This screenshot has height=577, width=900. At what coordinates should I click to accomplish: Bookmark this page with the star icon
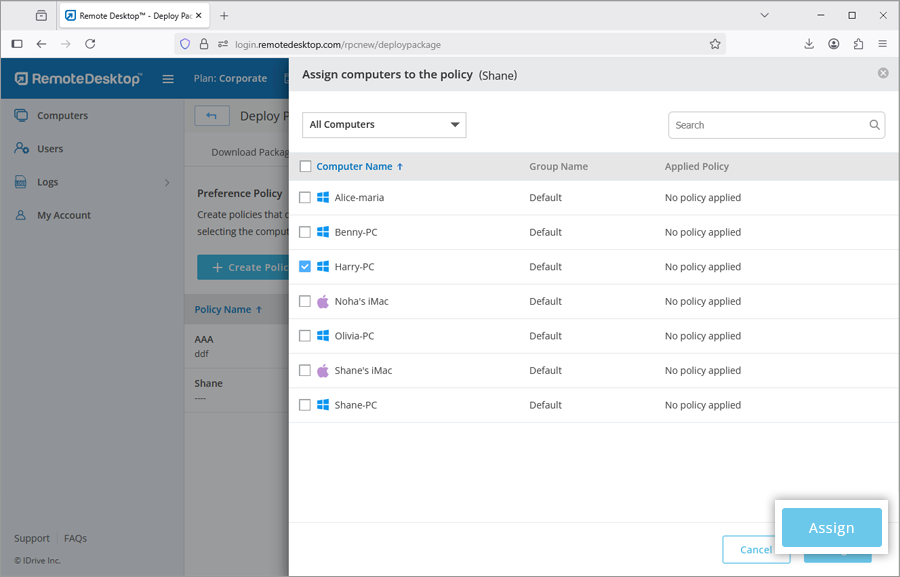point(715,44)
